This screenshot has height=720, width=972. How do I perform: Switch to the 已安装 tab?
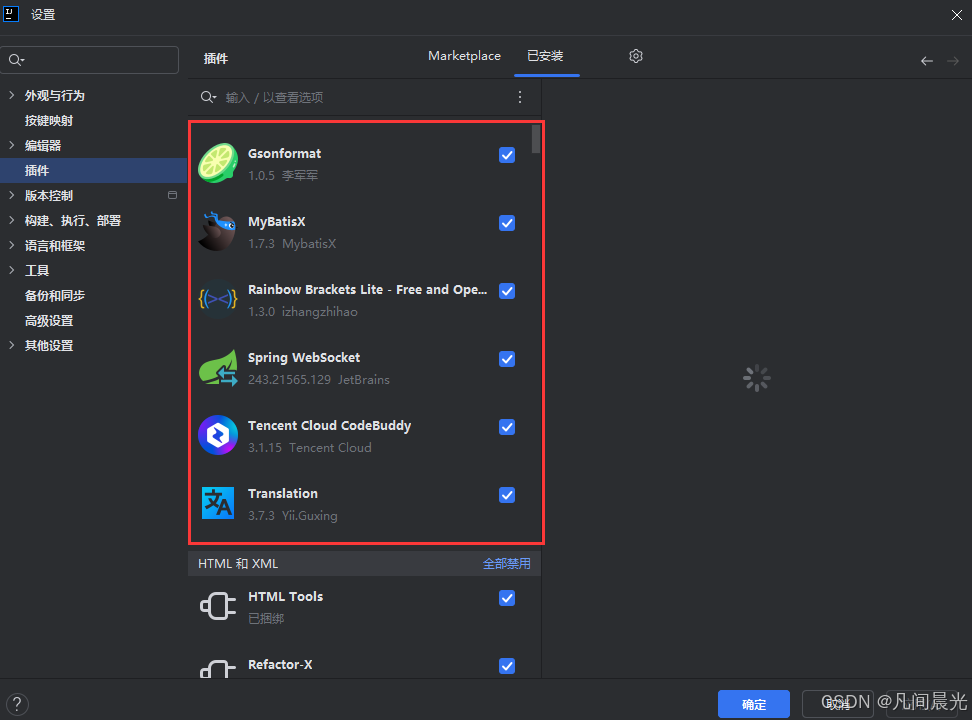point(545,56)
